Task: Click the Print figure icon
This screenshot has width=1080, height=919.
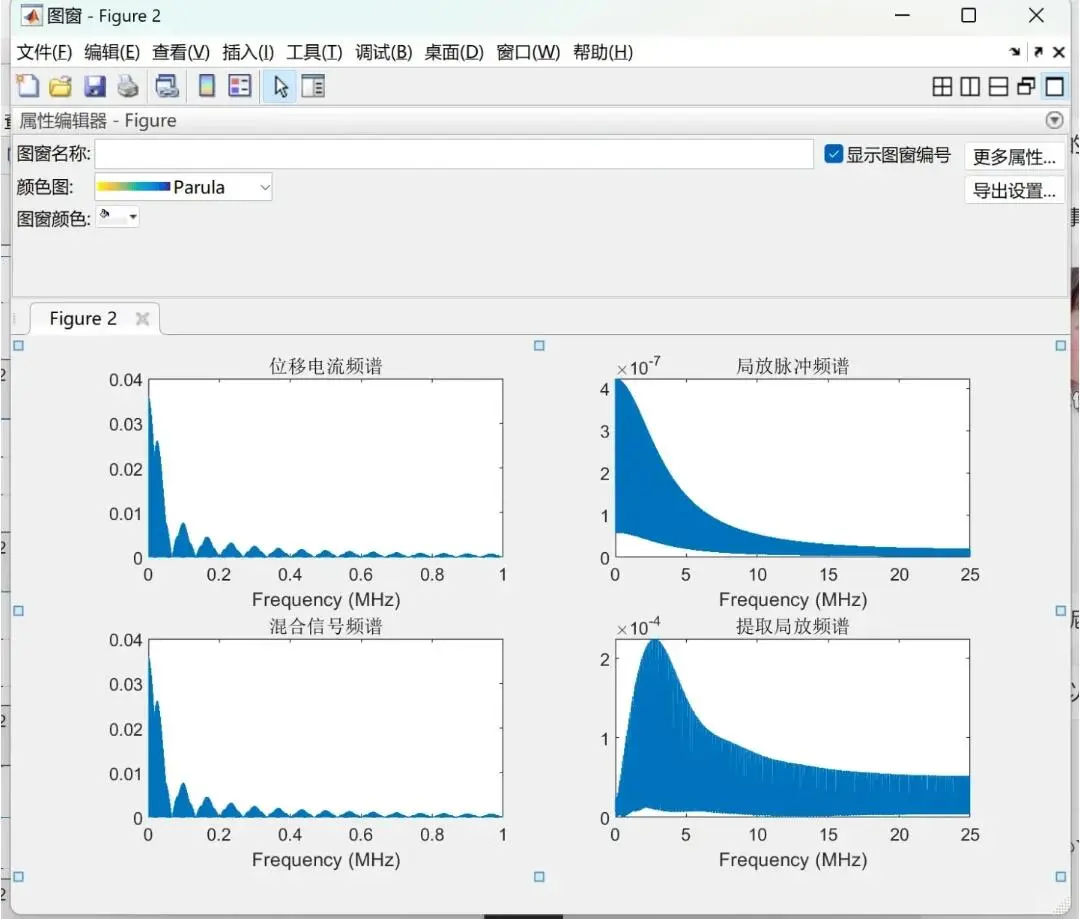Action: (x=128, y=86)
